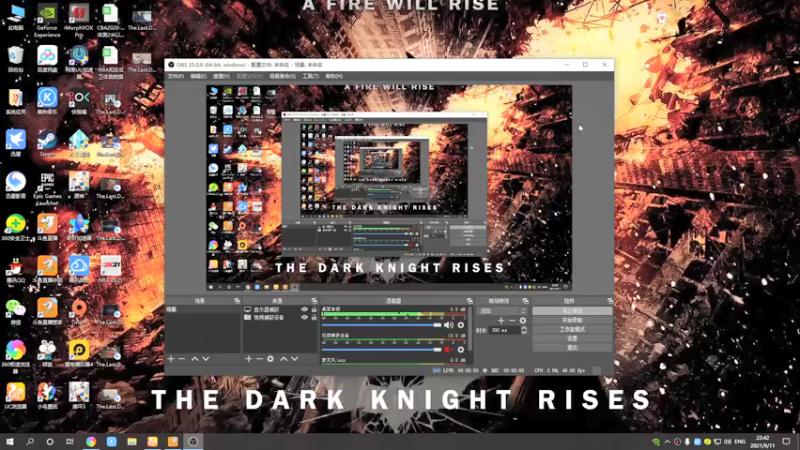The width and height of the screenshot is (800, 450).
Task: Toggle lock on video capture device source
Action: click(x=314, y=317)
